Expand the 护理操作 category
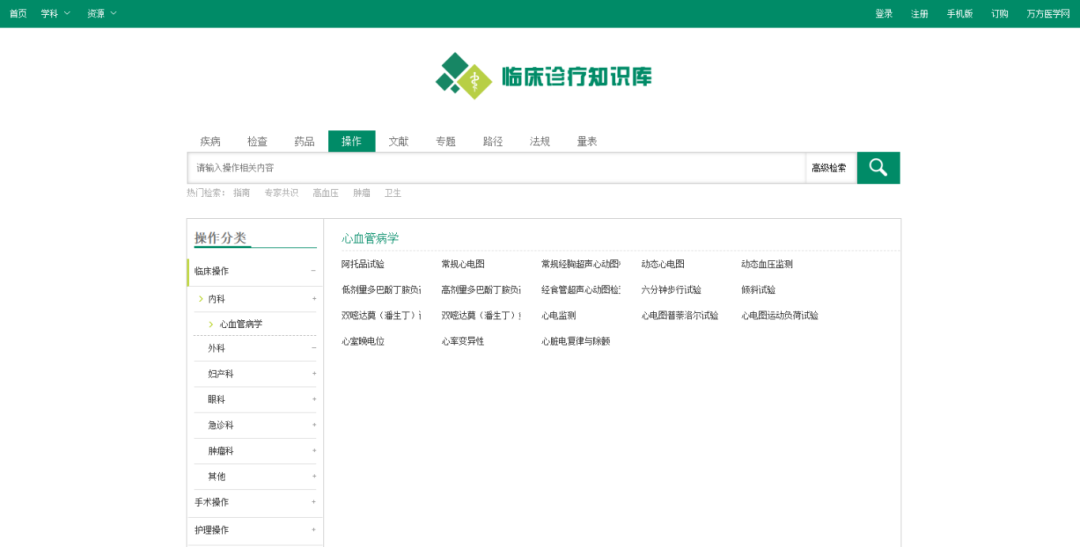This screenshot has width=1080, height=547. coord(314,530)
